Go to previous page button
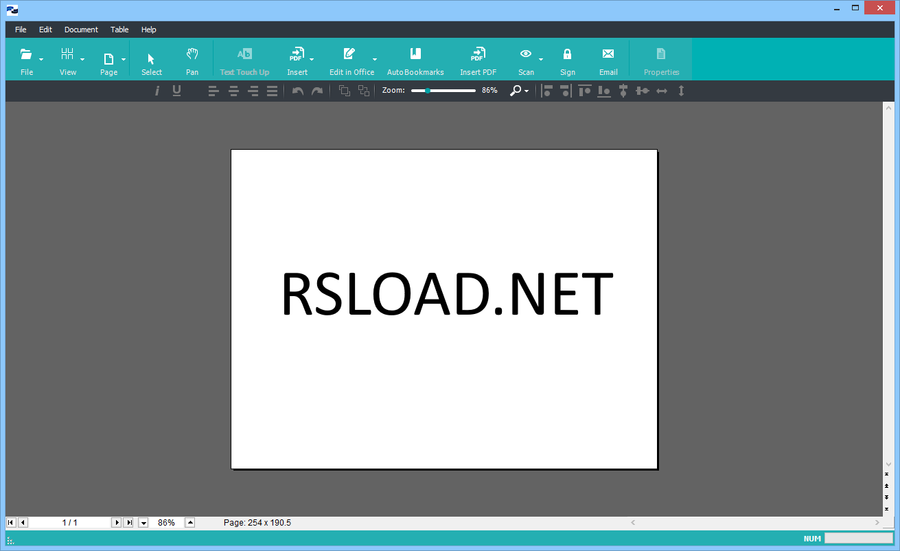Screen dimensions: 900x551 (23, 523)
